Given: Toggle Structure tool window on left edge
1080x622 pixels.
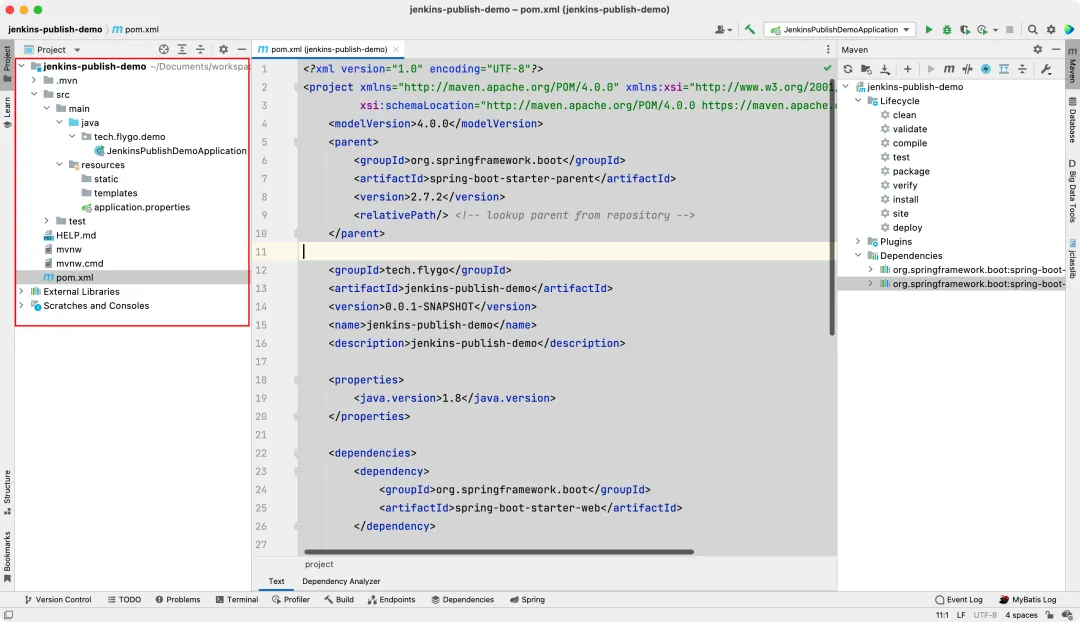Looking at the screenshot, I should pyautogui.click(x=7, y=493).
